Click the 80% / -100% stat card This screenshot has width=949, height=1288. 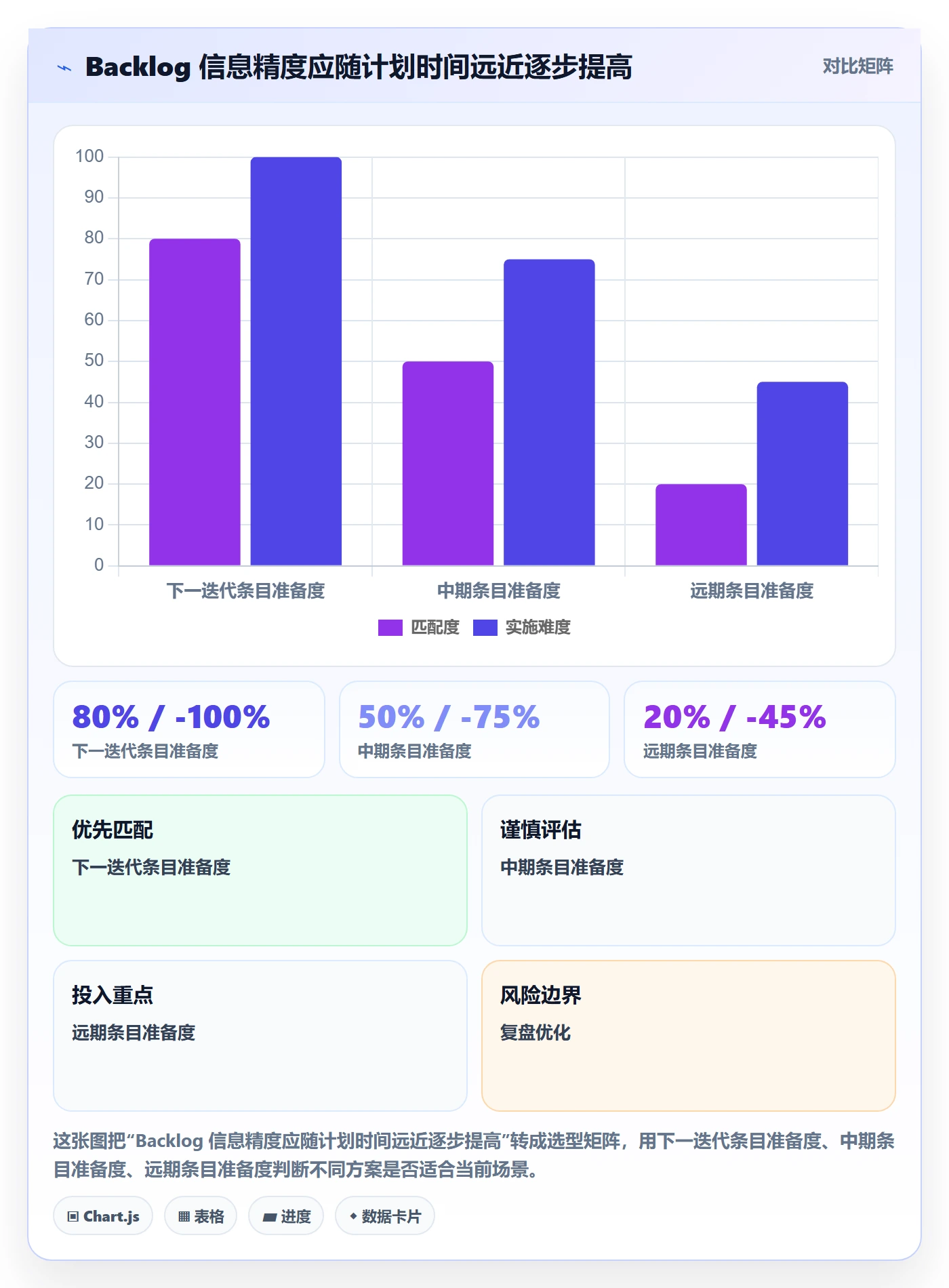189,729
